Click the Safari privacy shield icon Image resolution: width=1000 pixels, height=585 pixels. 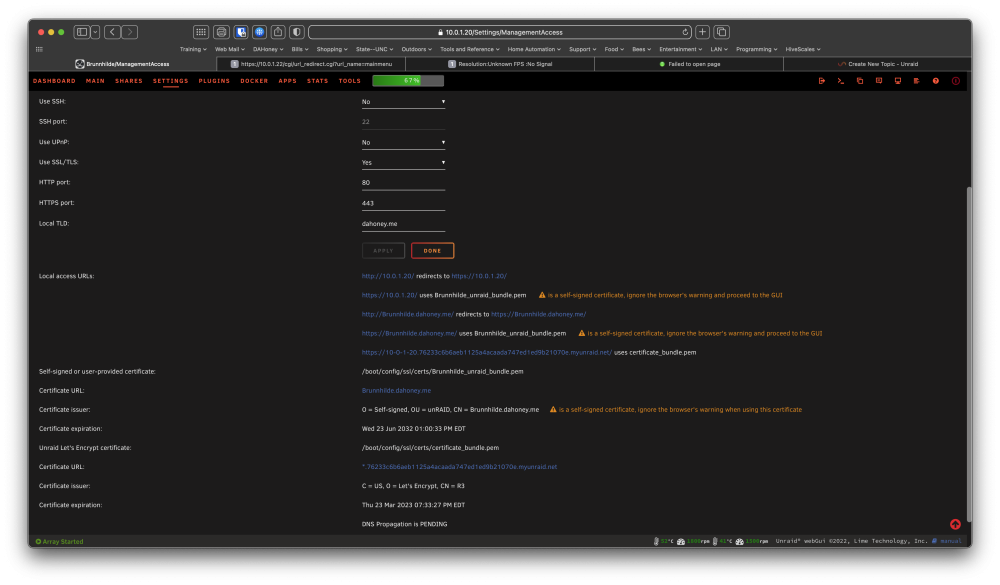point(297,32)
